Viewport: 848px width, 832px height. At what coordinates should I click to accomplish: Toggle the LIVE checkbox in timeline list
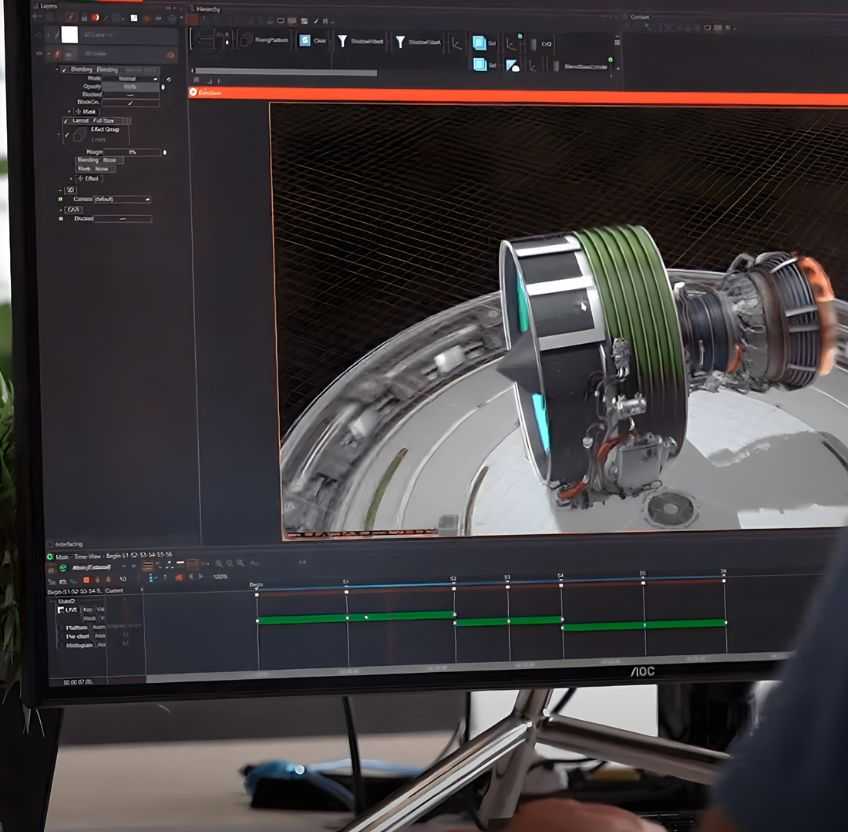pyautogui.click(x=61, y=609)
